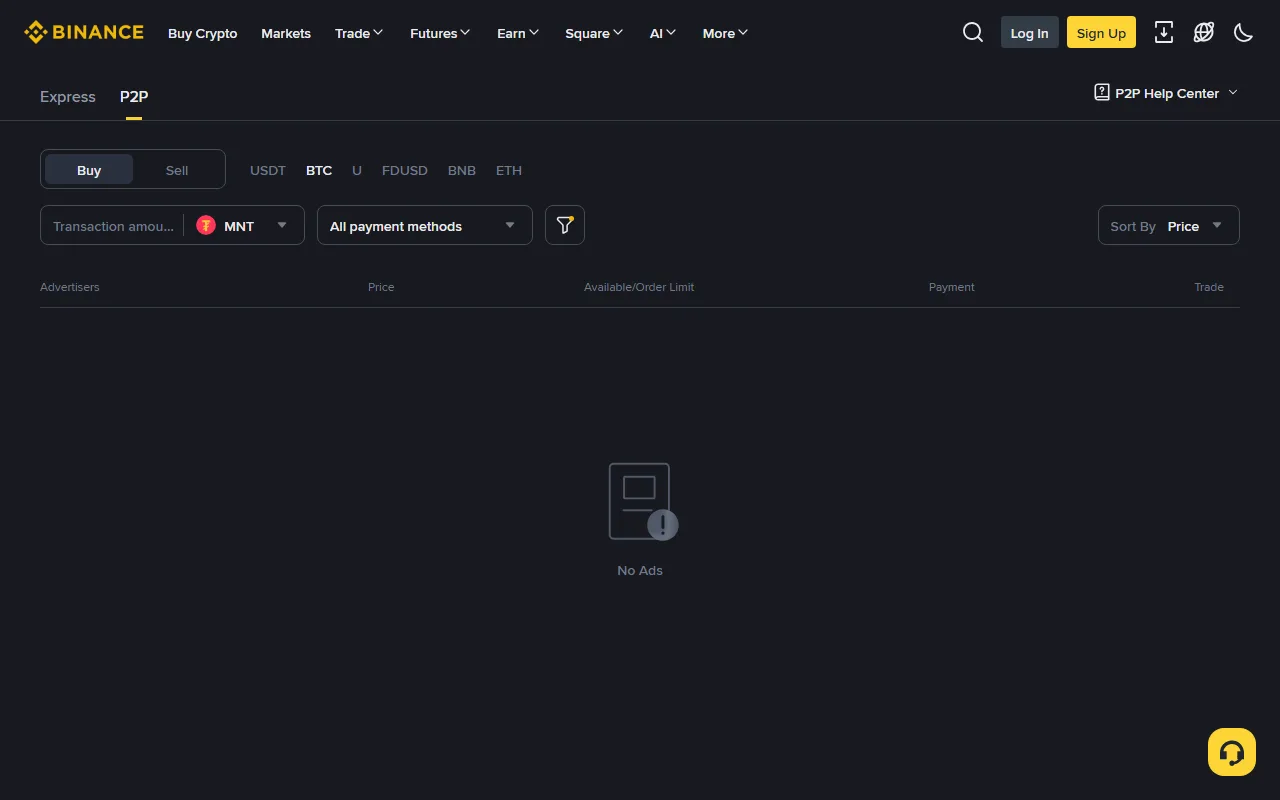This screenshot has height=800, width=1280.
Task: Open the All payment methods dropdown
Action: tap(425, 225)
